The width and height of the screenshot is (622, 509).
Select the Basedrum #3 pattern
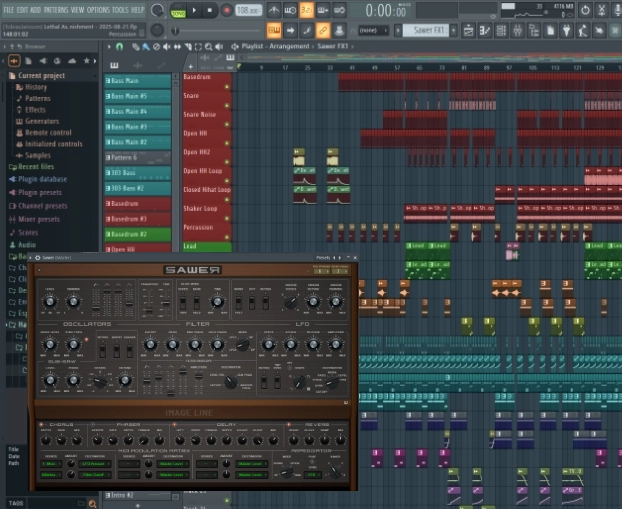pos(138,219)
